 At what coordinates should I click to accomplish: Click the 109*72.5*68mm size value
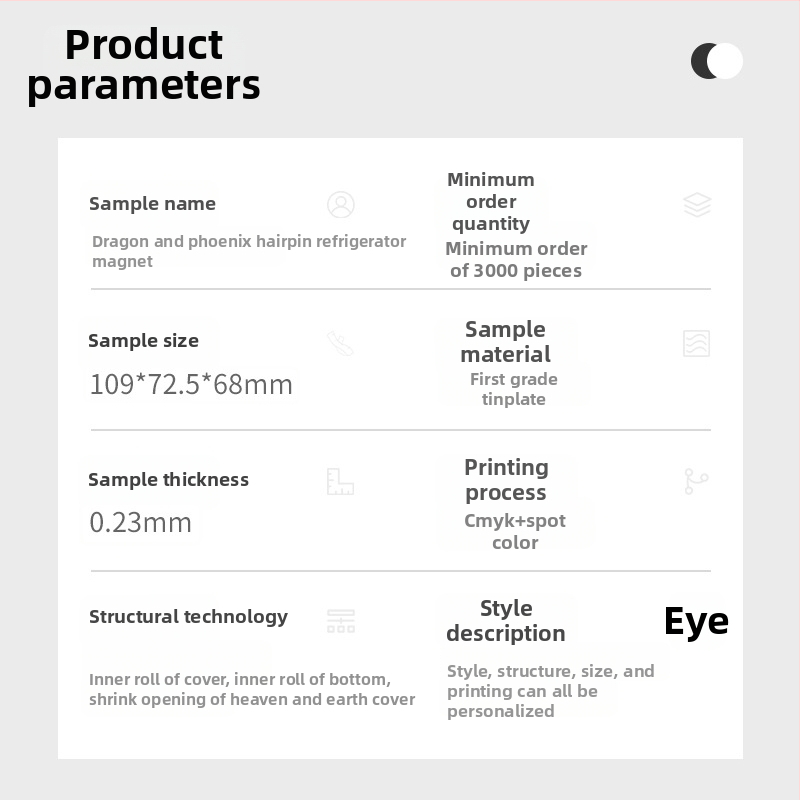[191, 384]
